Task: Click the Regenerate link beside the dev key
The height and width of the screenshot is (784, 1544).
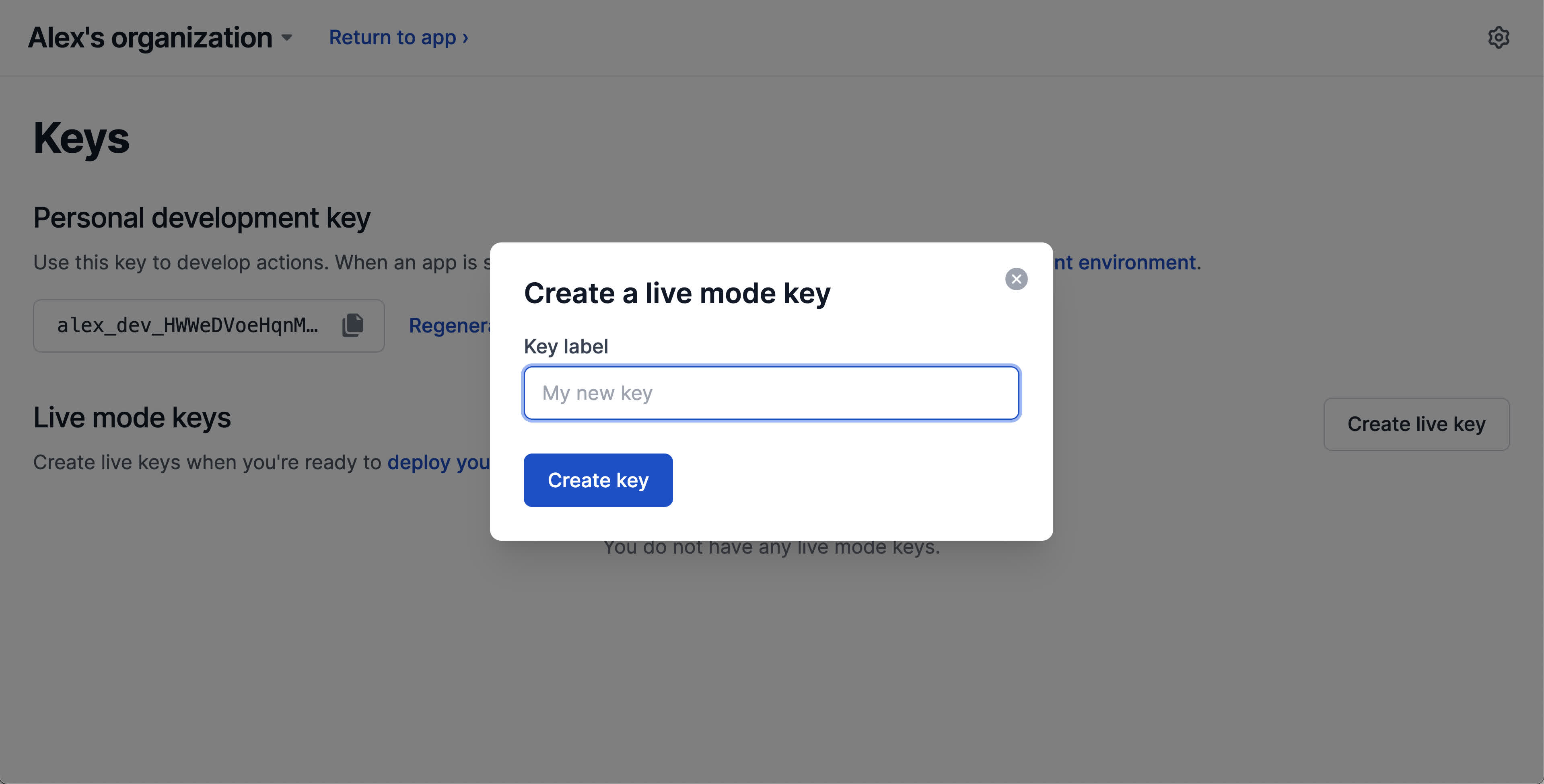Action: click(x=449, y=325)
